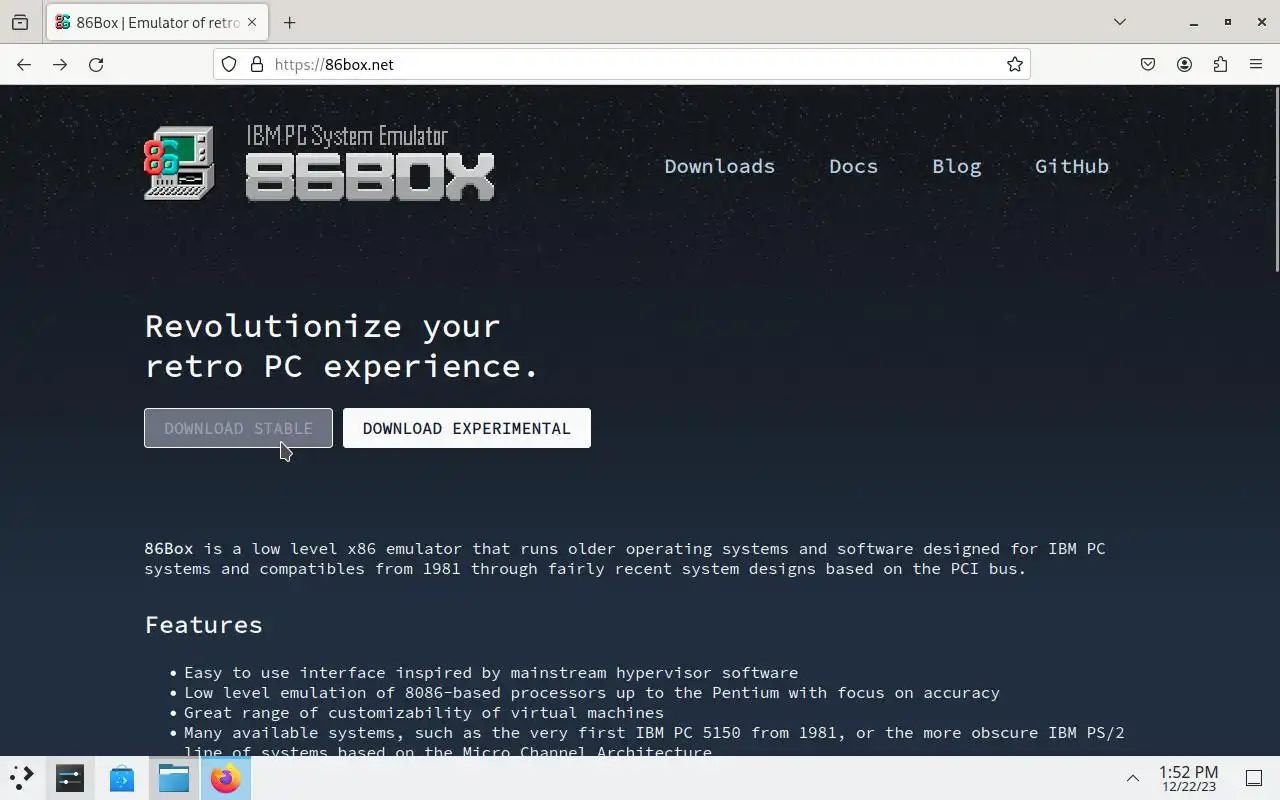The image size is (1280, 800).
Task: Click the page vertical scrollbar
Action: pos(1276,180)
